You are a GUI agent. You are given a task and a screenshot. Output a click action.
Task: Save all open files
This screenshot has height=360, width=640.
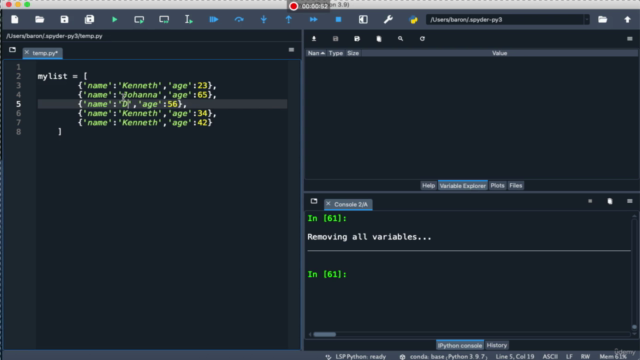tap(89, 19)
